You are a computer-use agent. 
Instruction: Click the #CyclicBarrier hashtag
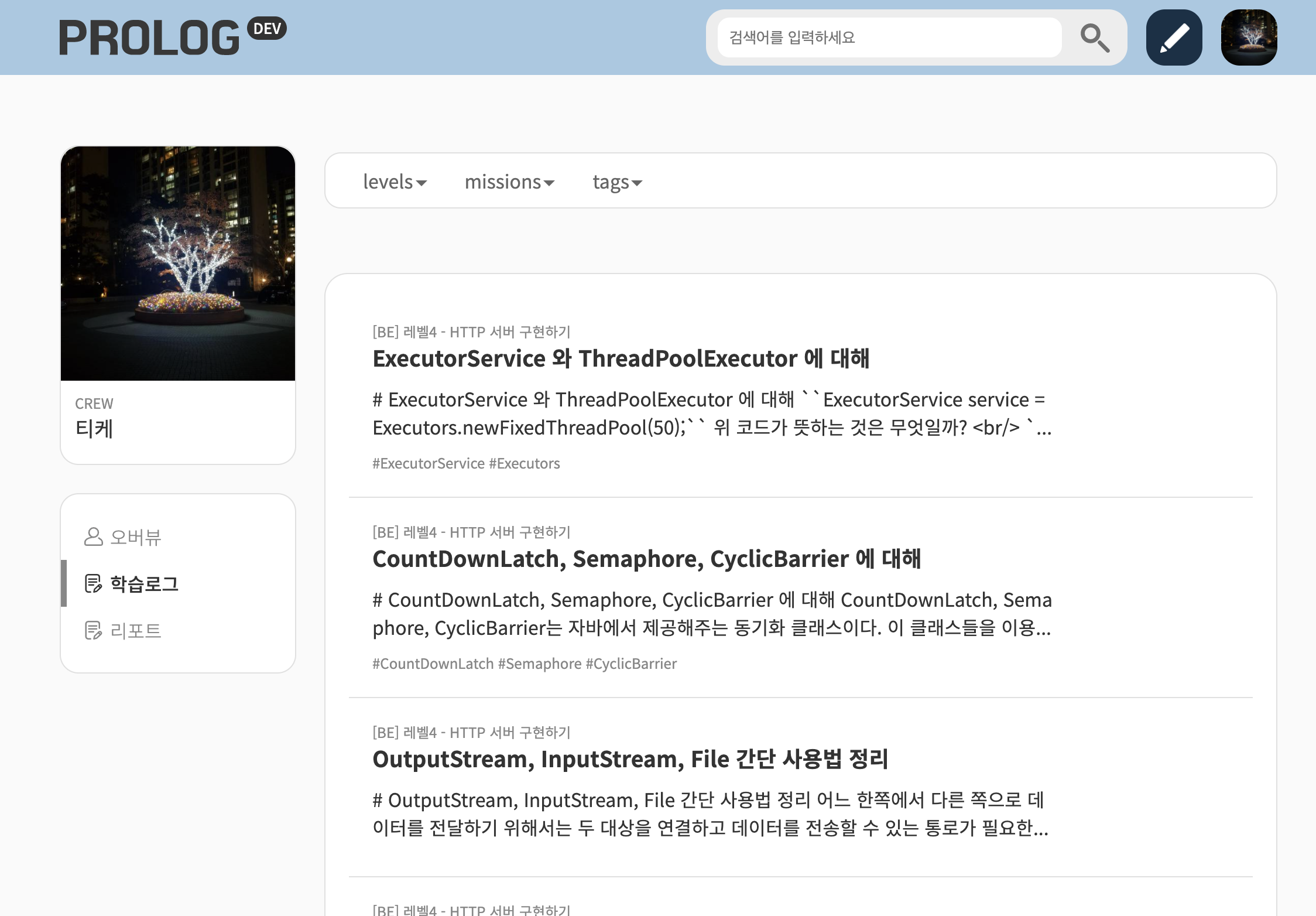tap(631, 664)
